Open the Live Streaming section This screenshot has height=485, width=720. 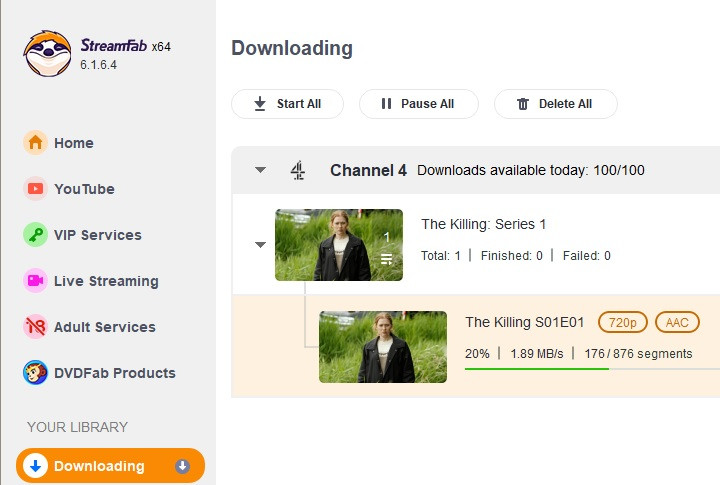(x=106, y=281)
